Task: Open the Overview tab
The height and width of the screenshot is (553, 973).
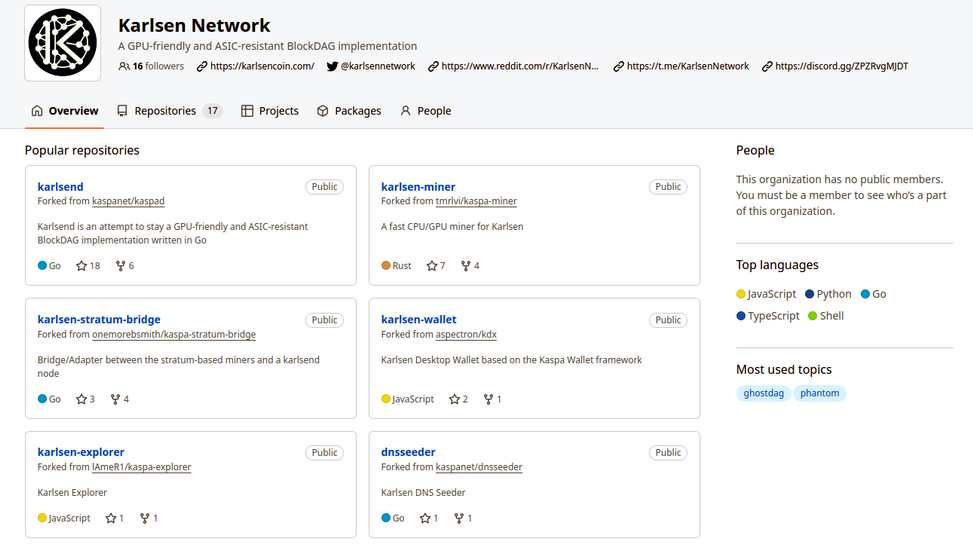Action: (65, 111)
